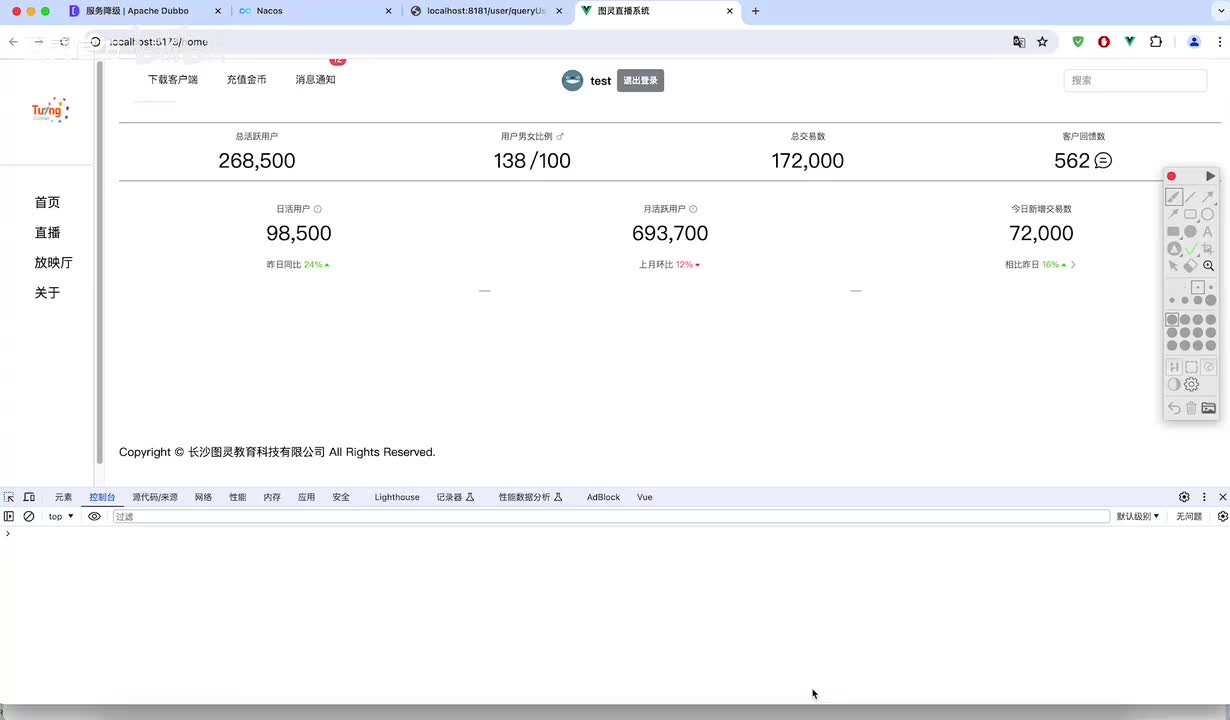Viewport: 1230px width, 720px height.
Task: Start recording with the red dot
Action: (1172, 176)
